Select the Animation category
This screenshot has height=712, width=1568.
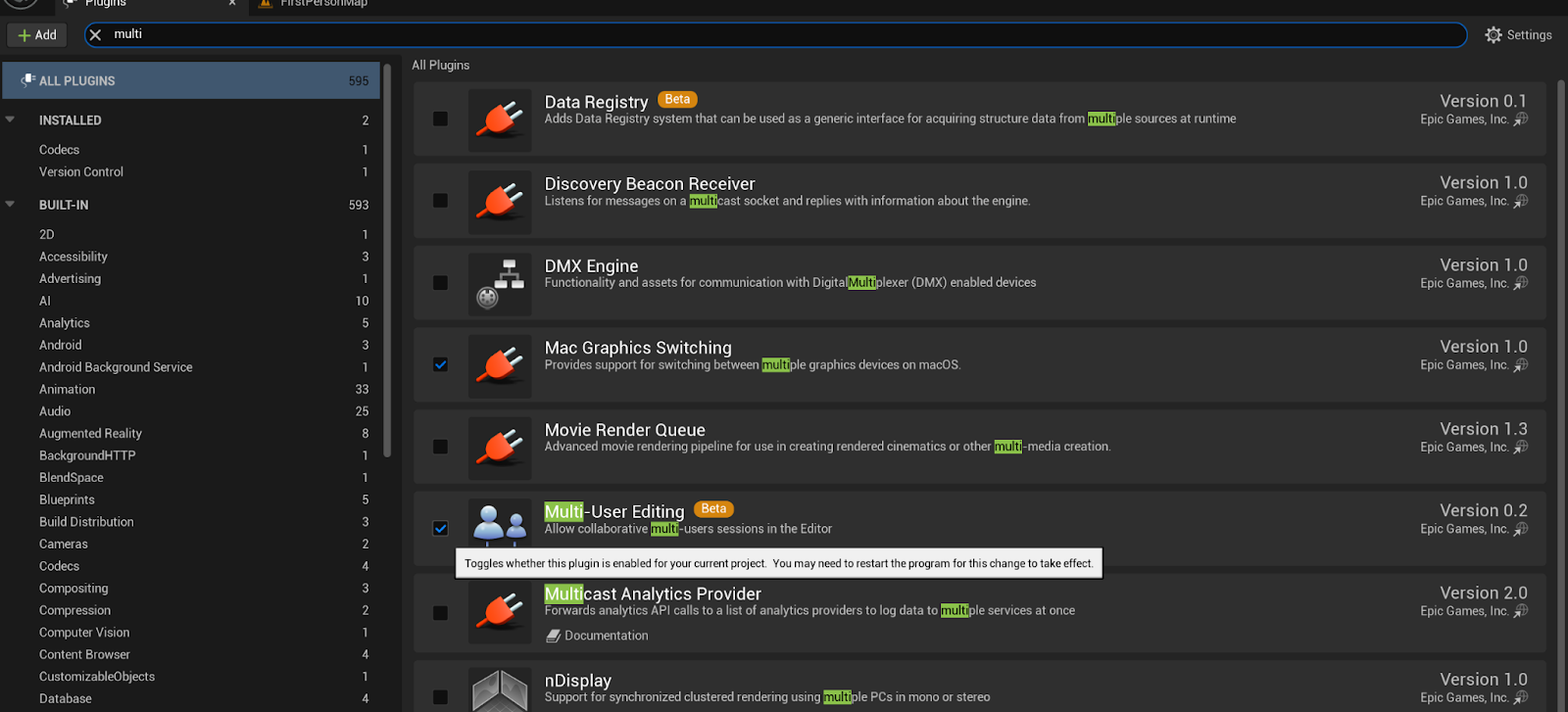click(191, 389)
